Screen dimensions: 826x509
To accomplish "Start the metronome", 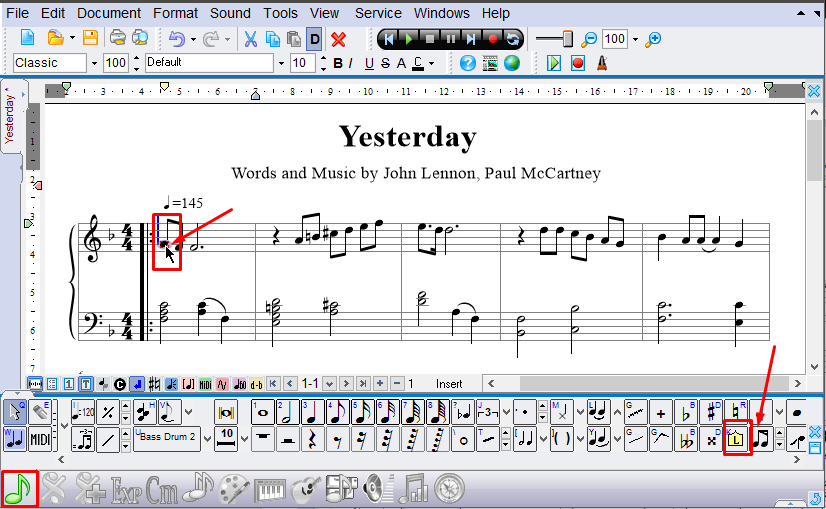I will (602, 63).
